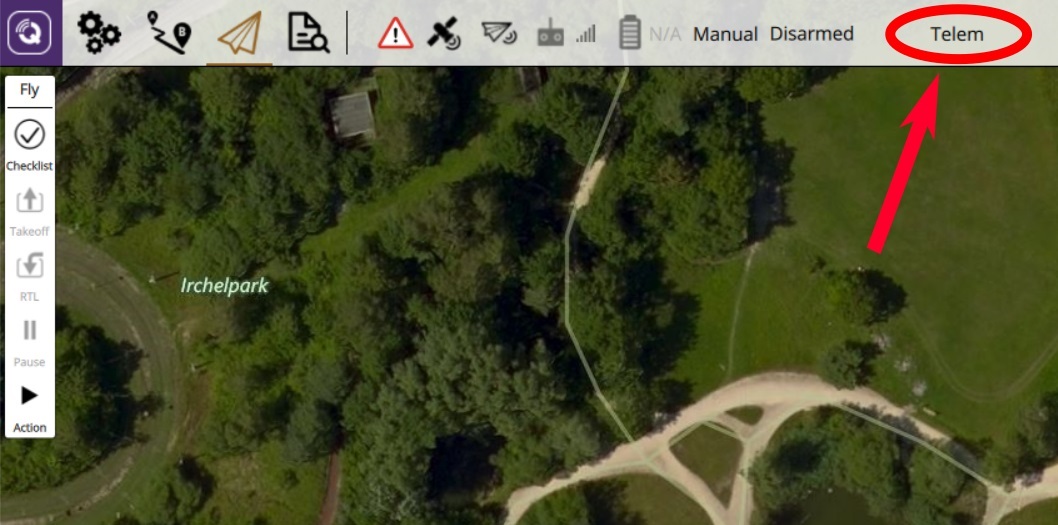Click the QGroundControl logo icon

point(30,33)
